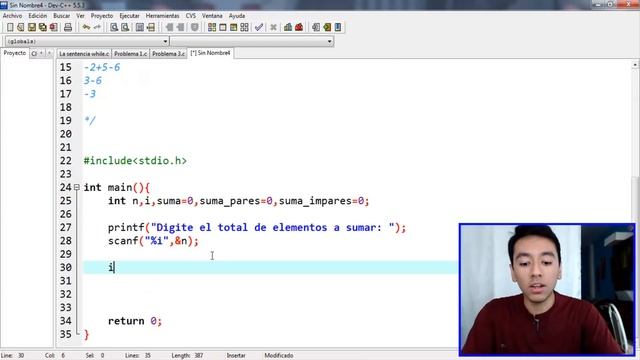Rebuild all using the four-squares icon

(244, 27)
